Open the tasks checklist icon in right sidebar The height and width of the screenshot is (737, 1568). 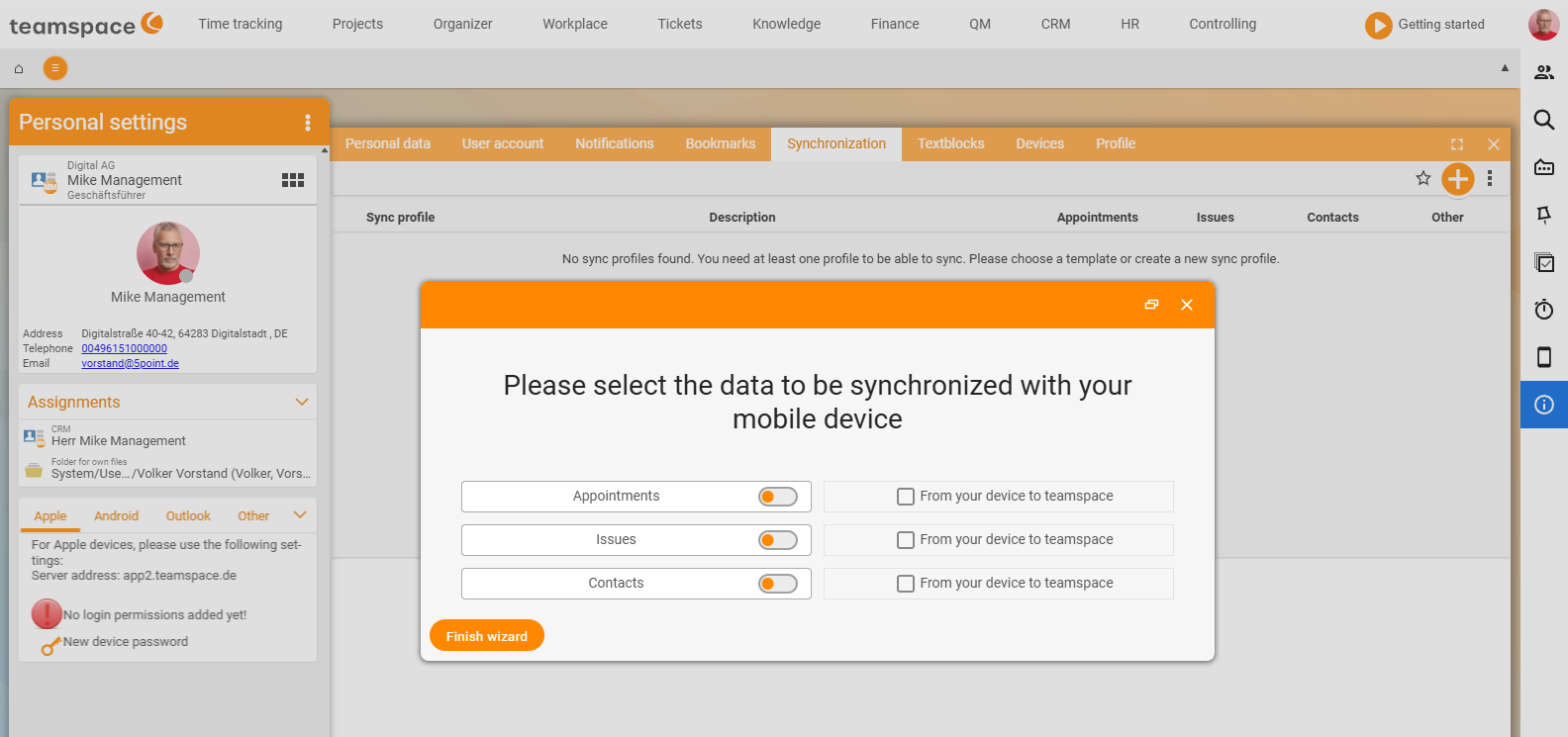(1544, 262)
